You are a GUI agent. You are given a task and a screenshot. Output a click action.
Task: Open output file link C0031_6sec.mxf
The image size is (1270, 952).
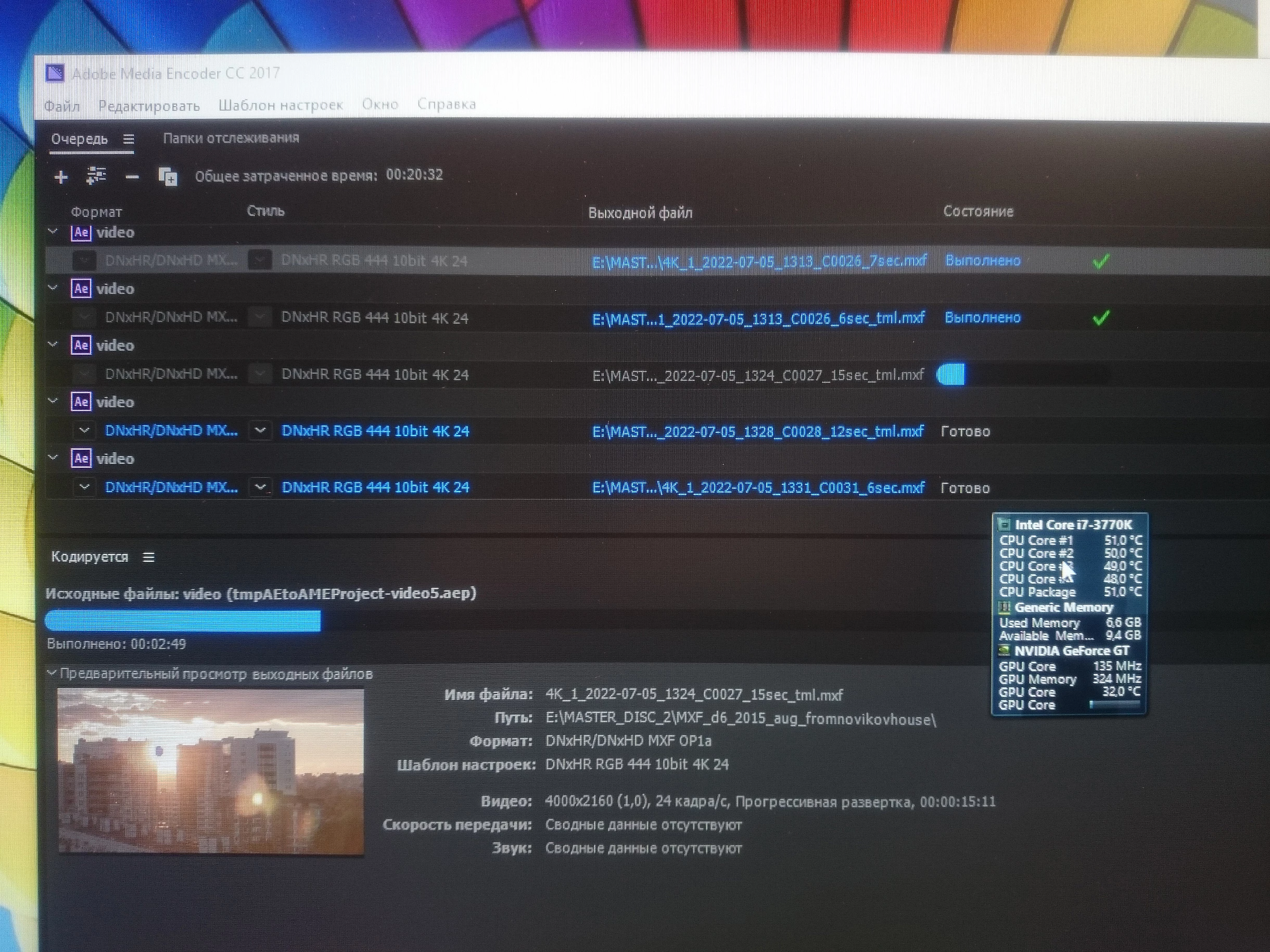(x=758, y=488)
